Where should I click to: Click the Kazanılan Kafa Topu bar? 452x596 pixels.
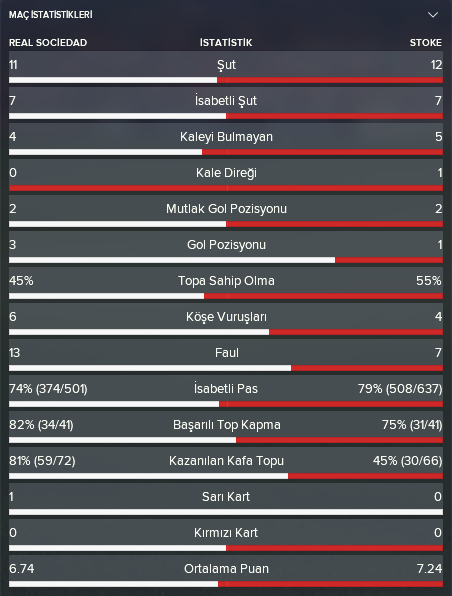click(226, 476)
